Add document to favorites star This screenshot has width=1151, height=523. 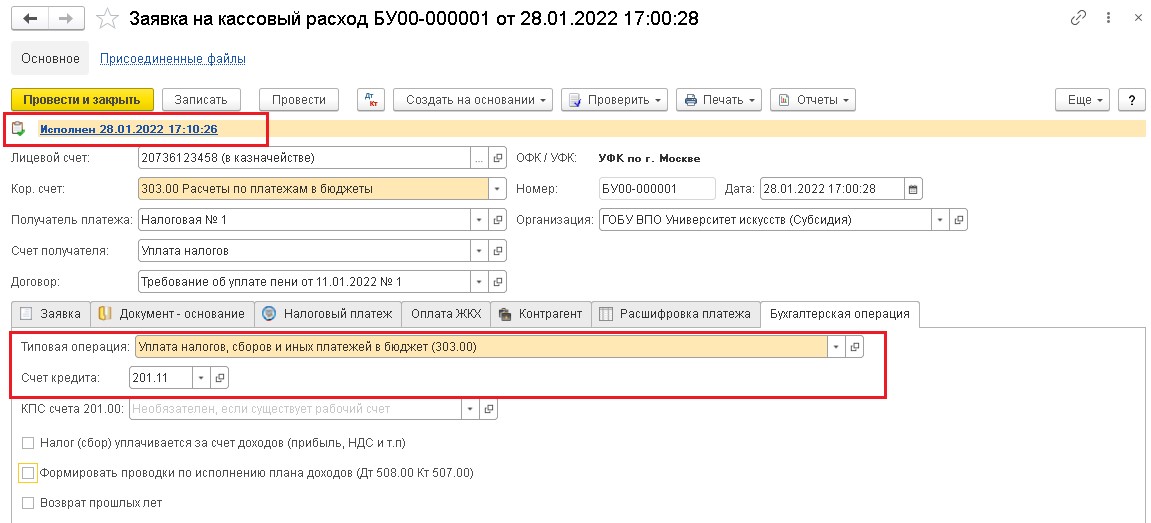point(105,19)
